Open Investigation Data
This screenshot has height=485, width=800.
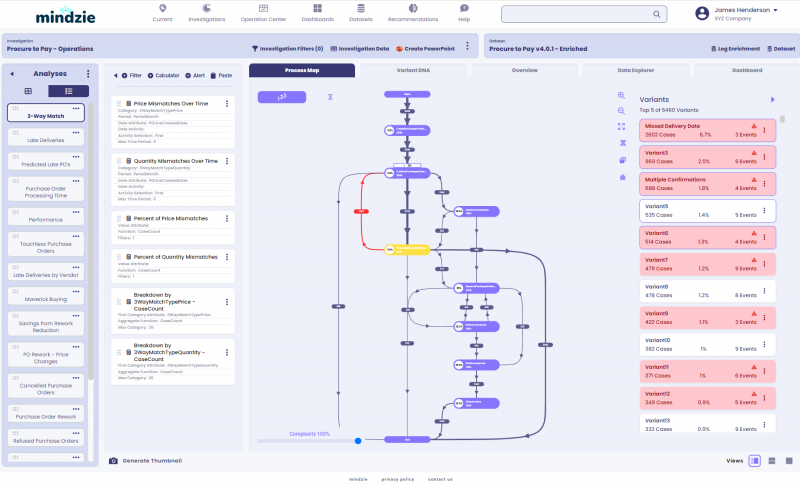point(360,49)
